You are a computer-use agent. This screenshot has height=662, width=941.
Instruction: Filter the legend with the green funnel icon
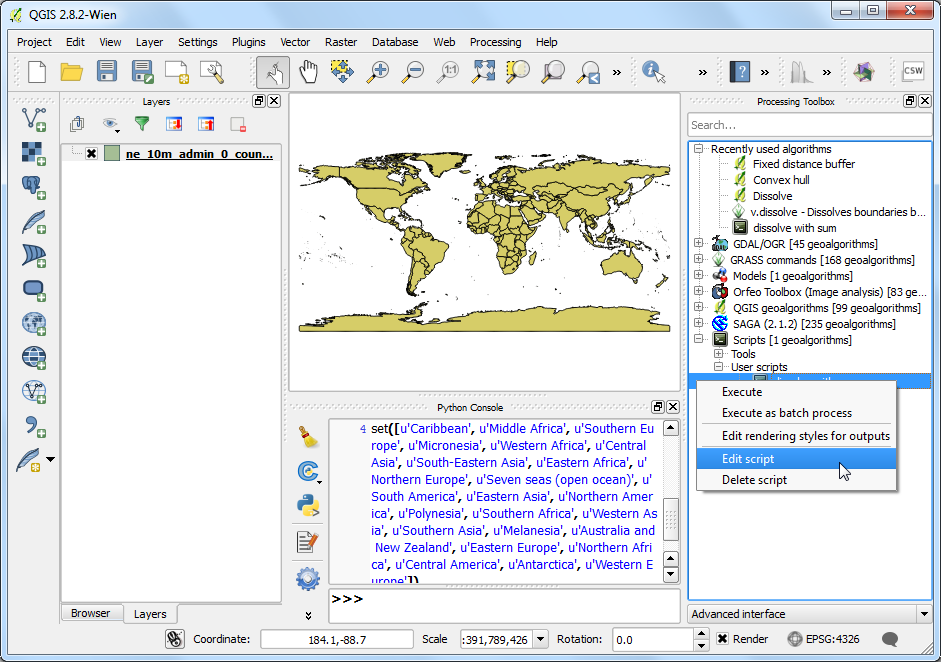(x=142, y=124)
